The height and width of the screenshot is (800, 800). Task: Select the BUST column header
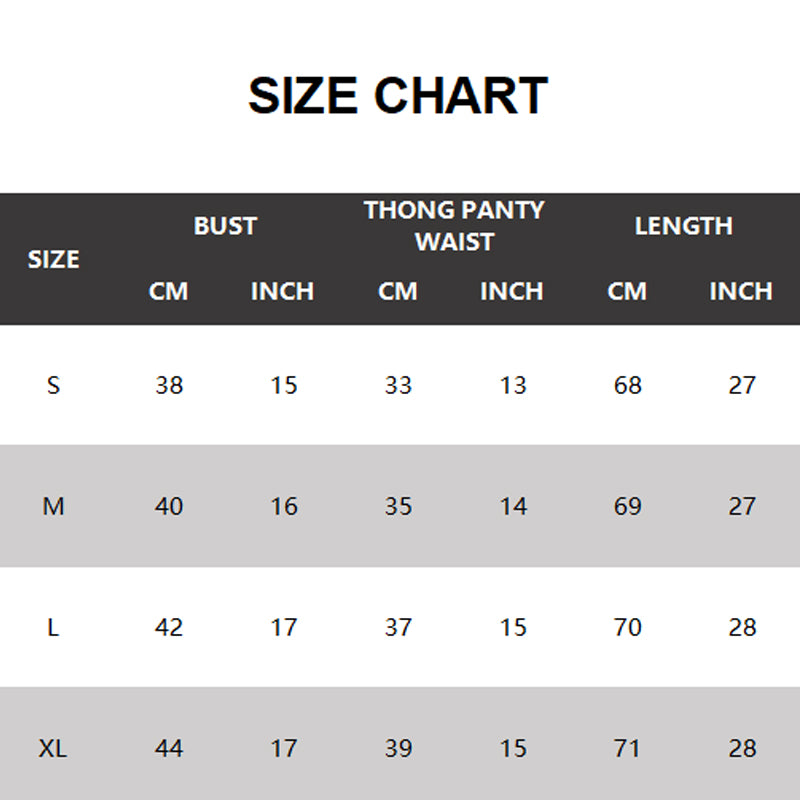tap(225, 226)
